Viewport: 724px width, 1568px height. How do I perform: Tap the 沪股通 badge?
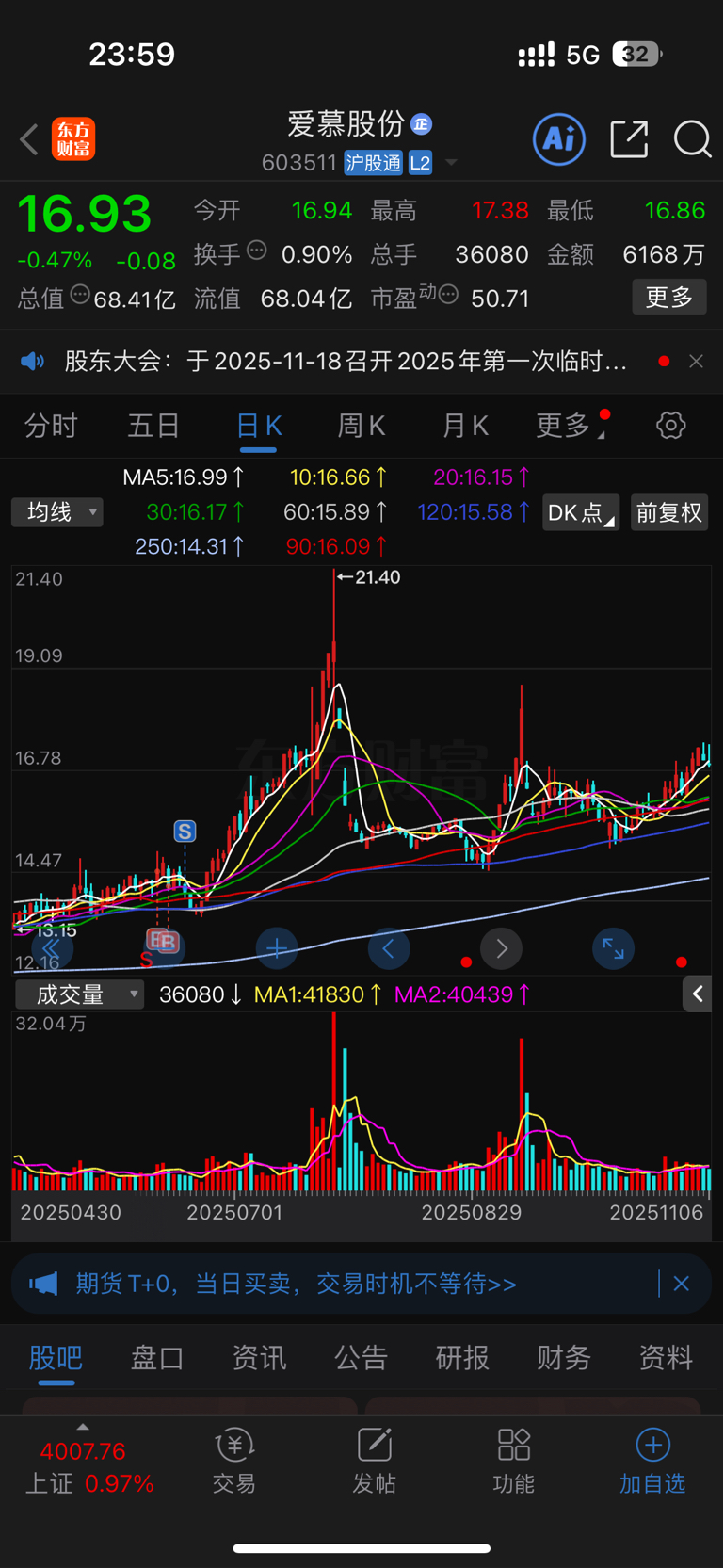pyautogui.click(x=373, y=163)
